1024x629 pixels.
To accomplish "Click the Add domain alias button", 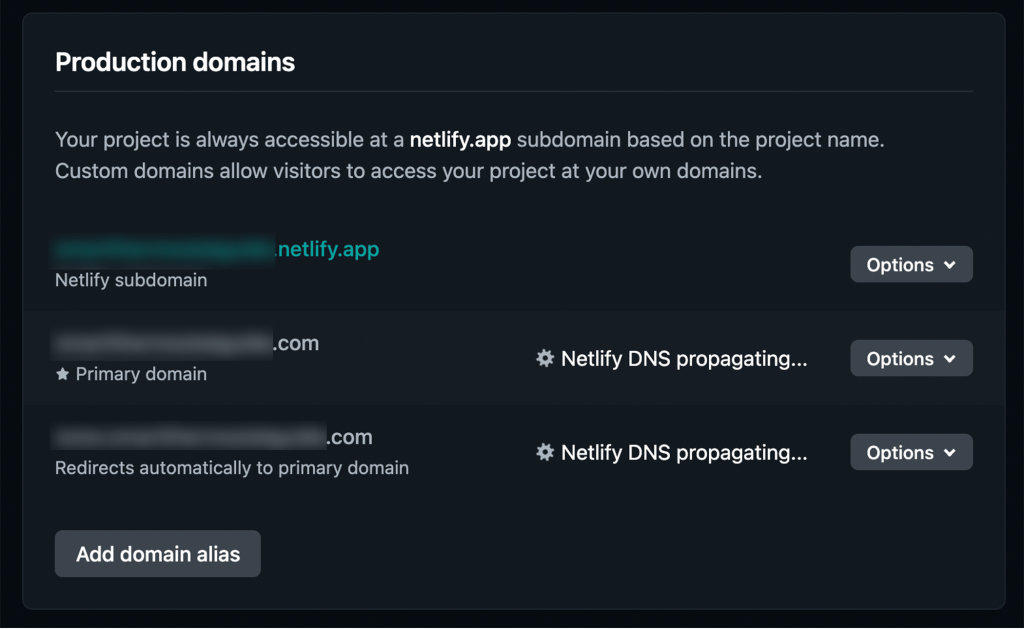I will (x=158, y=554).
